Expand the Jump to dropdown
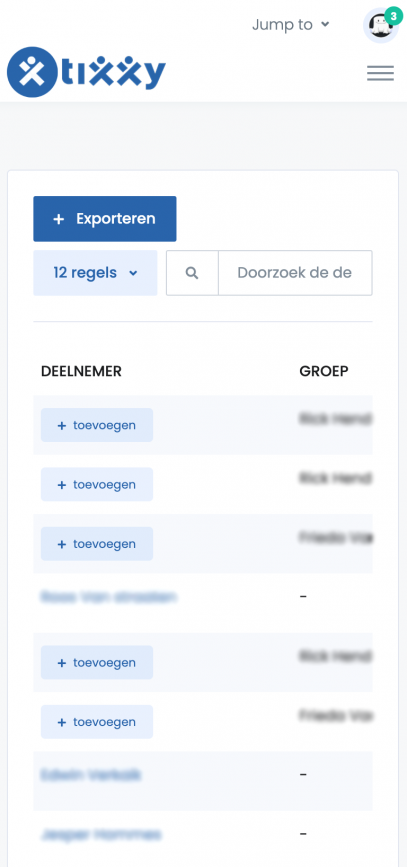 (291, 25)
